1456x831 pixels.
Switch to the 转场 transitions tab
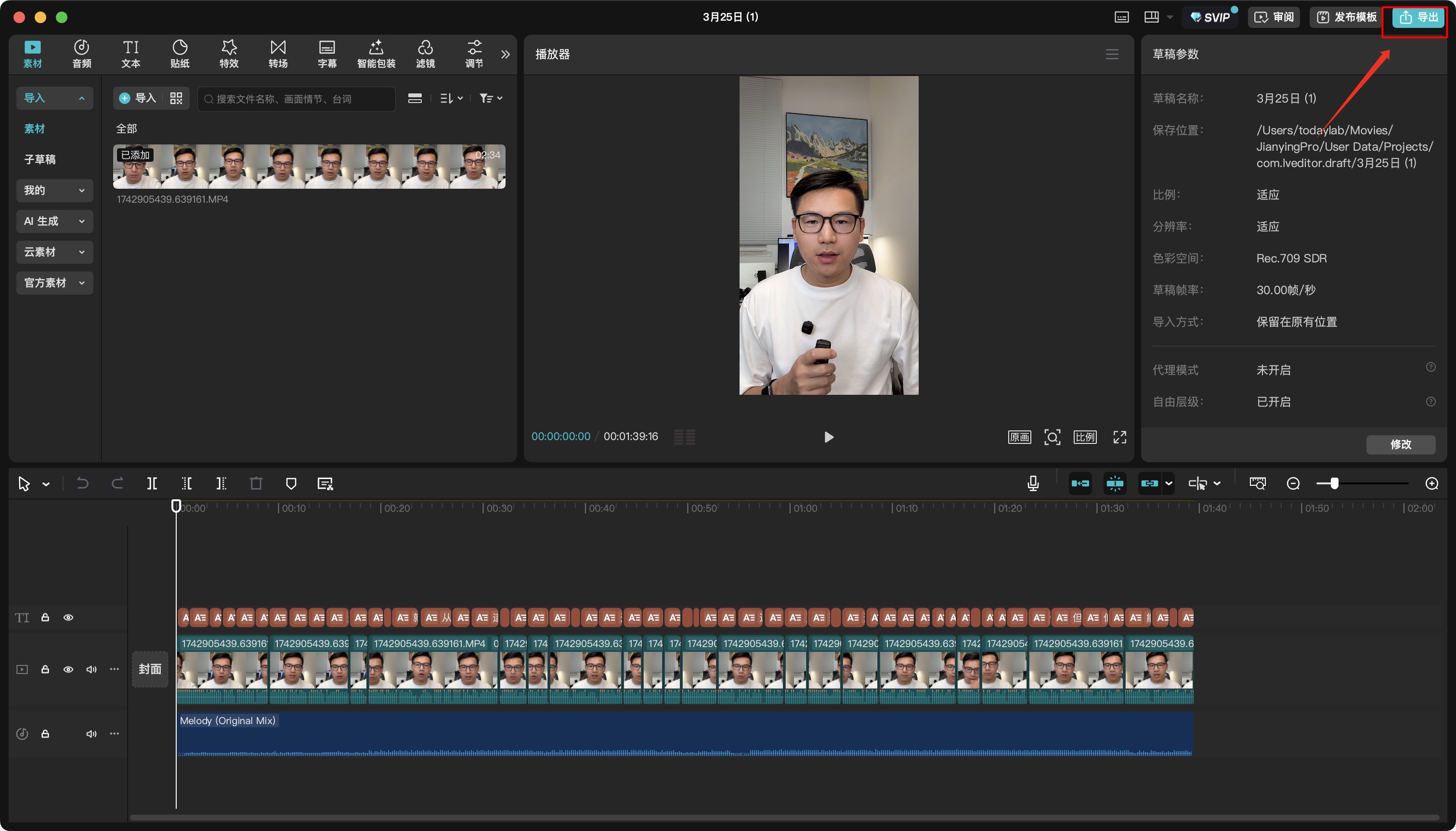click(278, 53)
